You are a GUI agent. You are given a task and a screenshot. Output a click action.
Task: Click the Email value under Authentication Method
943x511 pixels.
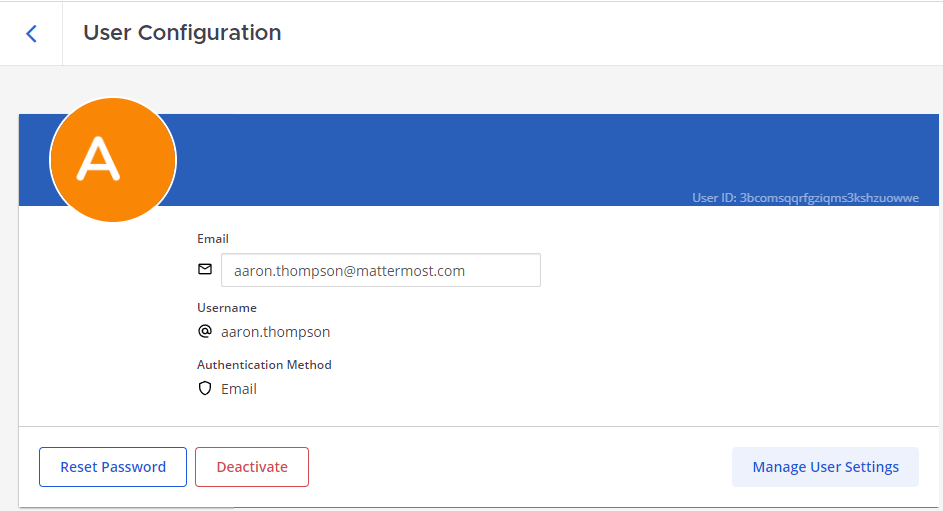239,389
